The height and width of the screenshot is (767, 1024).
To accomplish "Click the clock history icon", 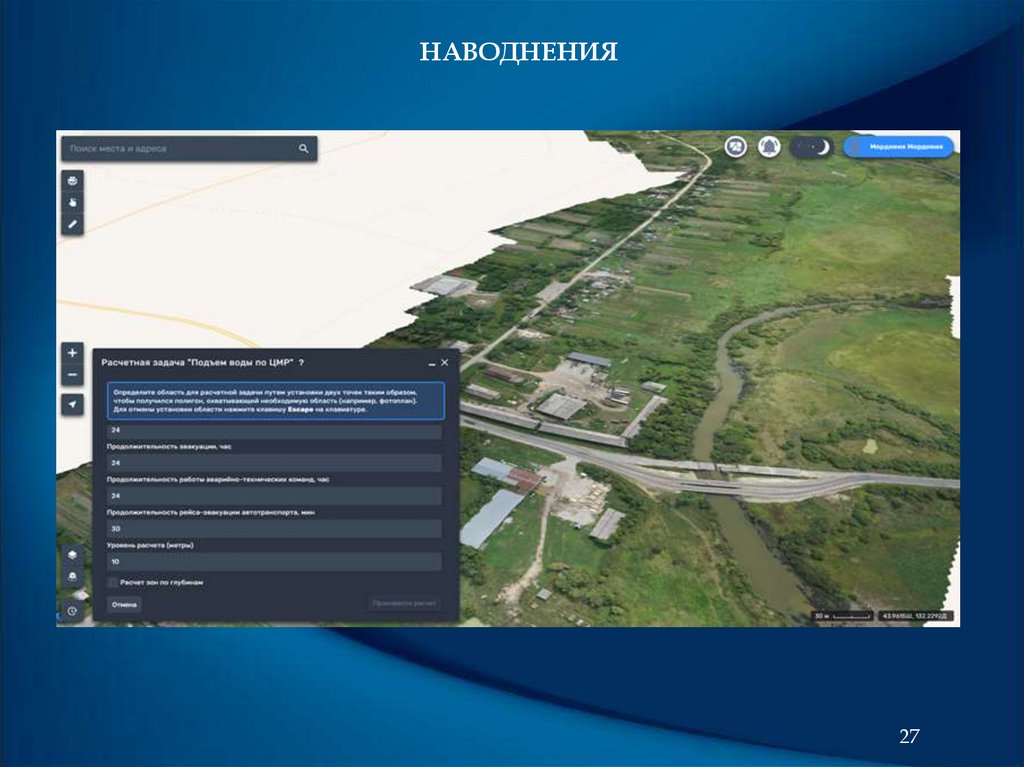I will 72,610.
